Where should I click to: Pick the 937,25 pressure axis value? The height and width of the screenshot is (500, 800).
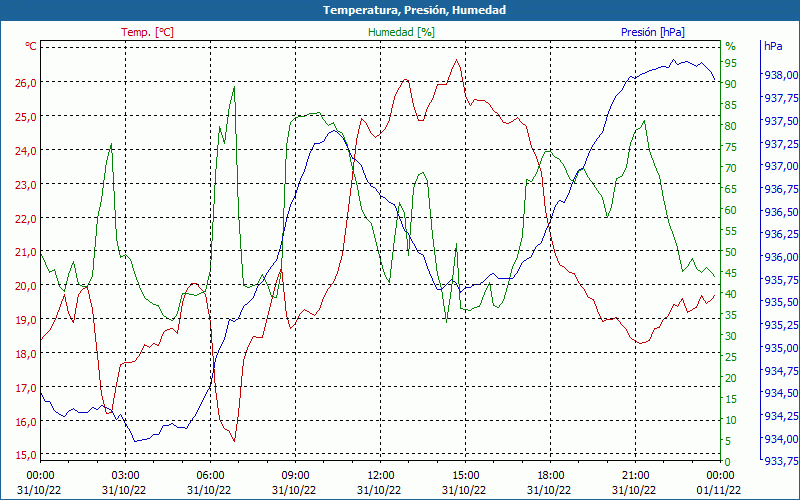pos(781,144)
